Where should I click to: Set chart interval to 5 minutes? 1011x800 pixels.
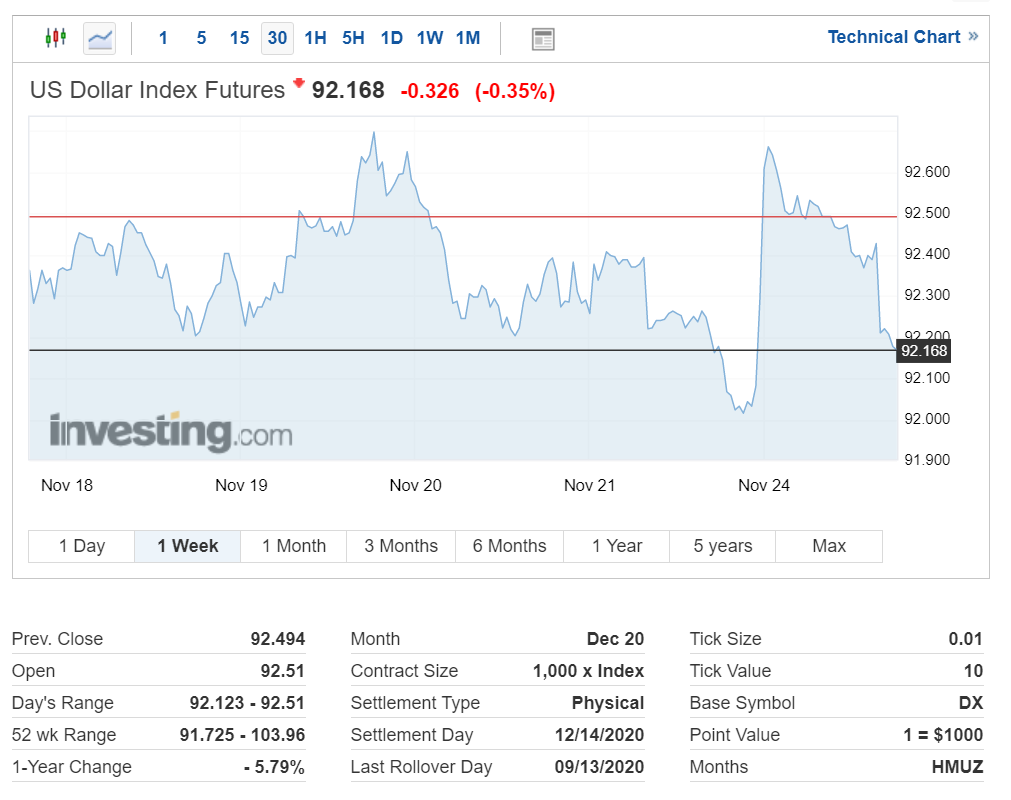[201, 38]
